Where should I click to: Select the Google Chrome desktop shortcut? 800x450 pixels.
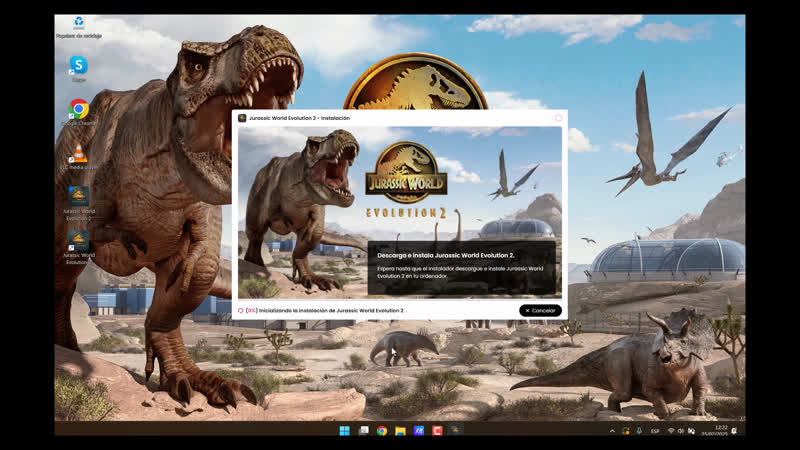click(79, 112)
